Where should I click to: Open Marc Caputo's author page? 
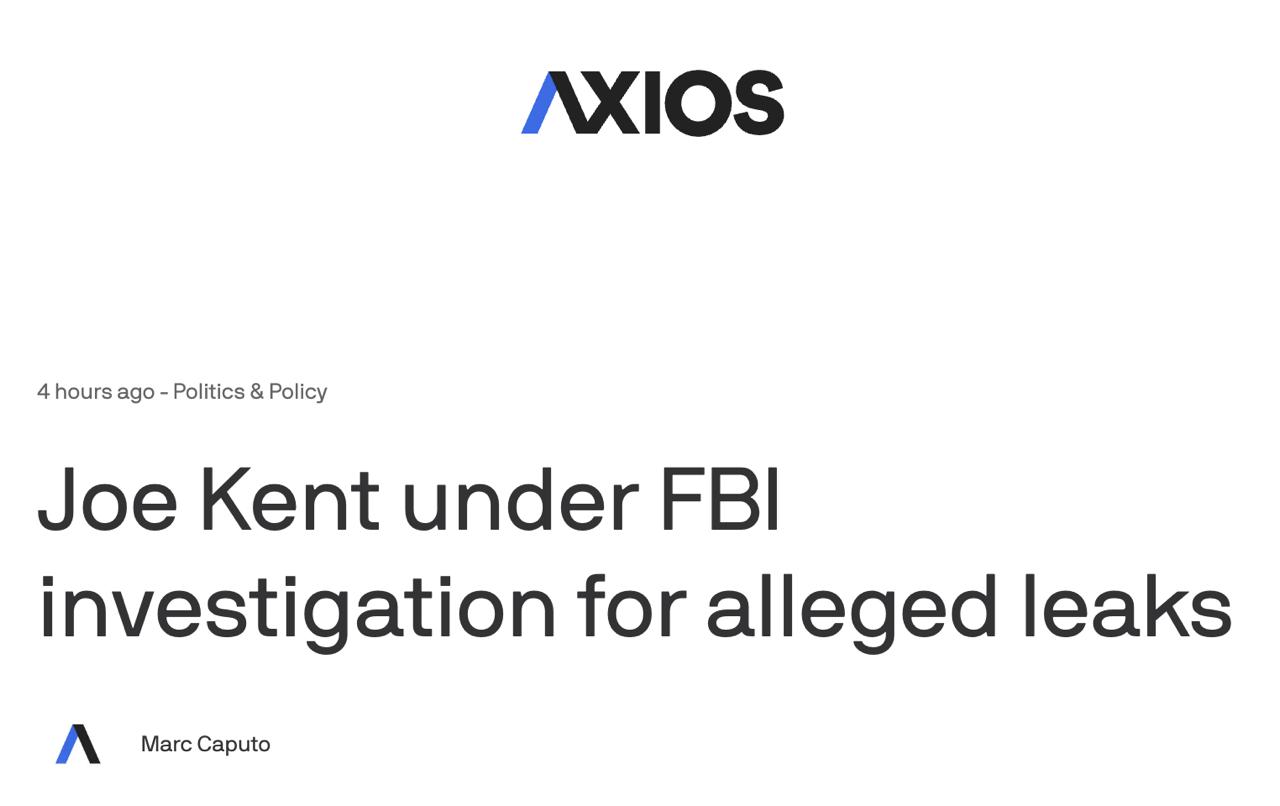pos(205,744)
